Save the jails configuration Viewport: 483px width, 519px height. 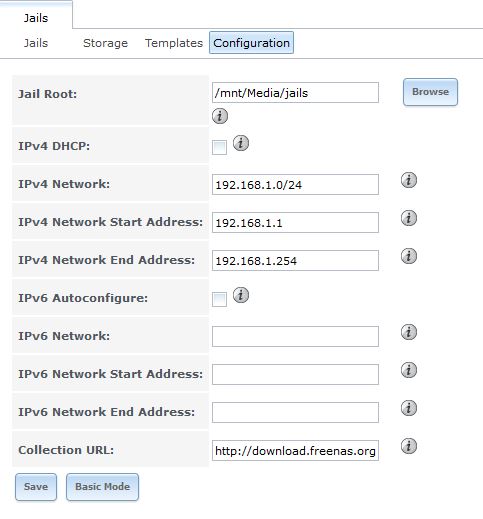tap(36, 487)
